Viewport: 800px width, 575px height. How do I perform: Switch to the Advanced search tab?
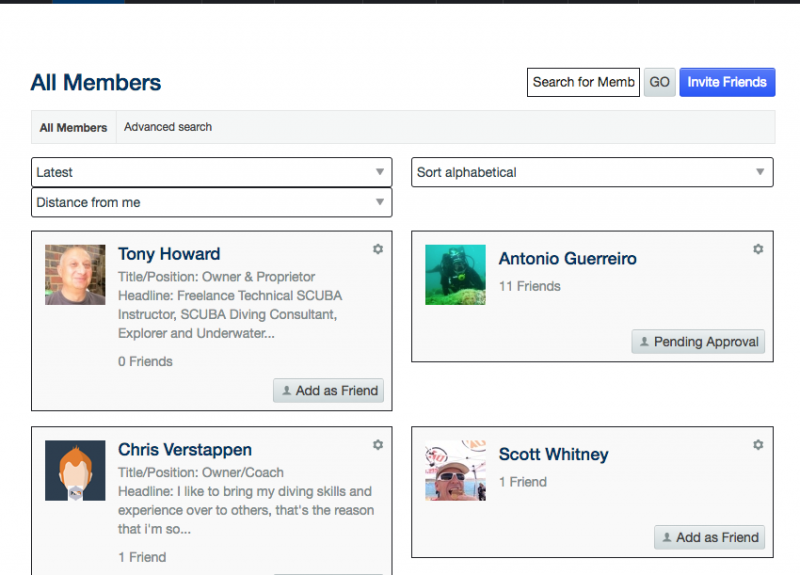pyautogui.click(x=168, y=127)
